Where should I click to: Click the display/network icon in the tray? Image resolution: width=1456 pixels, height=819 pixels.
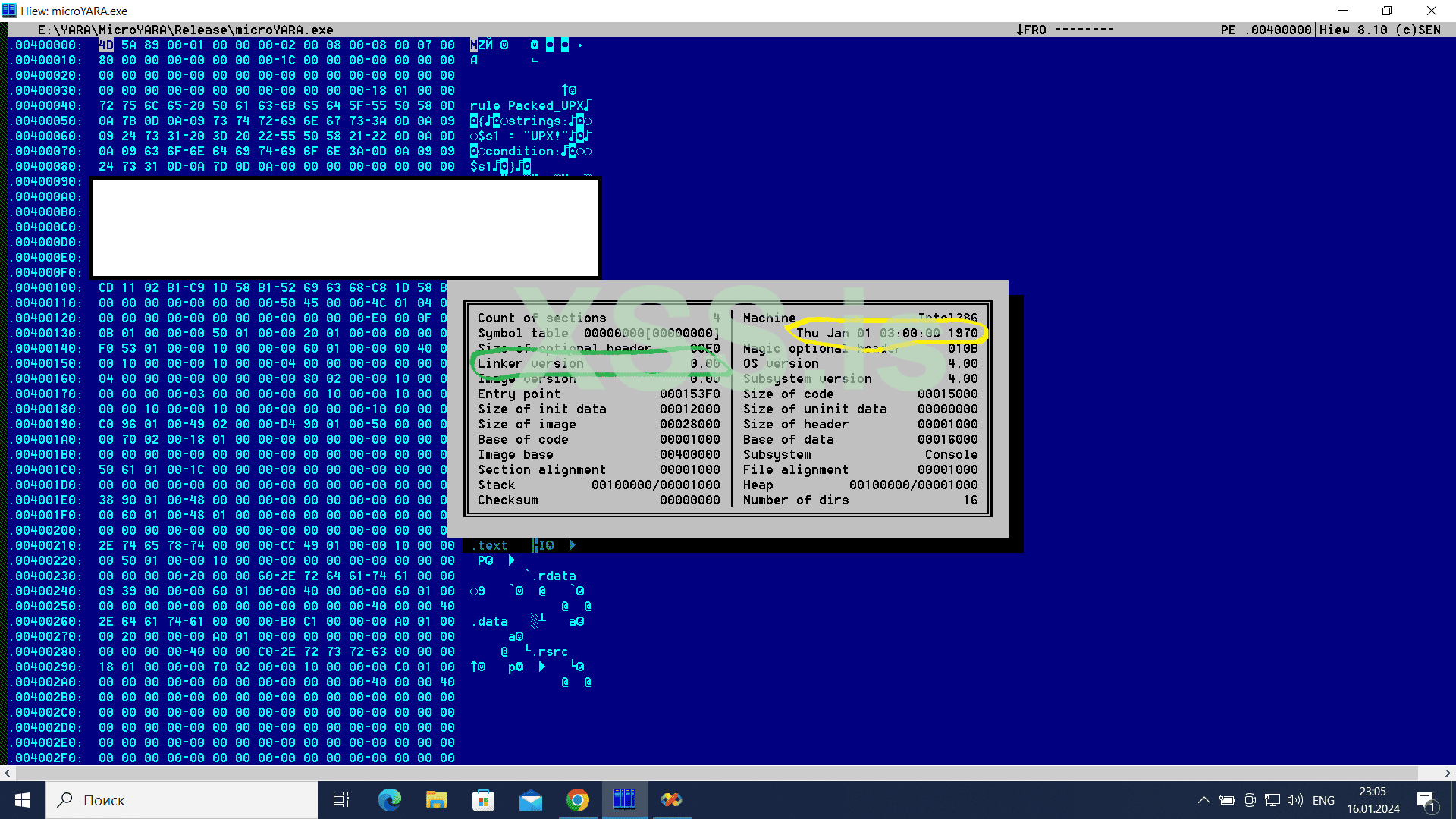(x=1272, y=800)
